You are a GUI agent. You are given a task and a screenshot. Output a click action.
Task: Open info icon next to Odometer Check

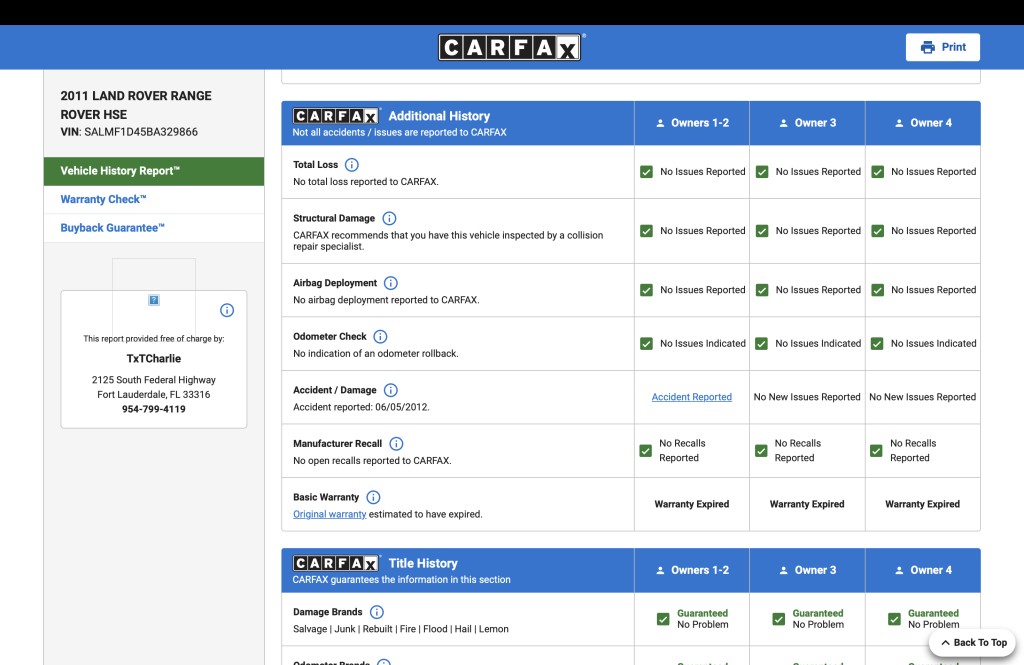[380, 336]
